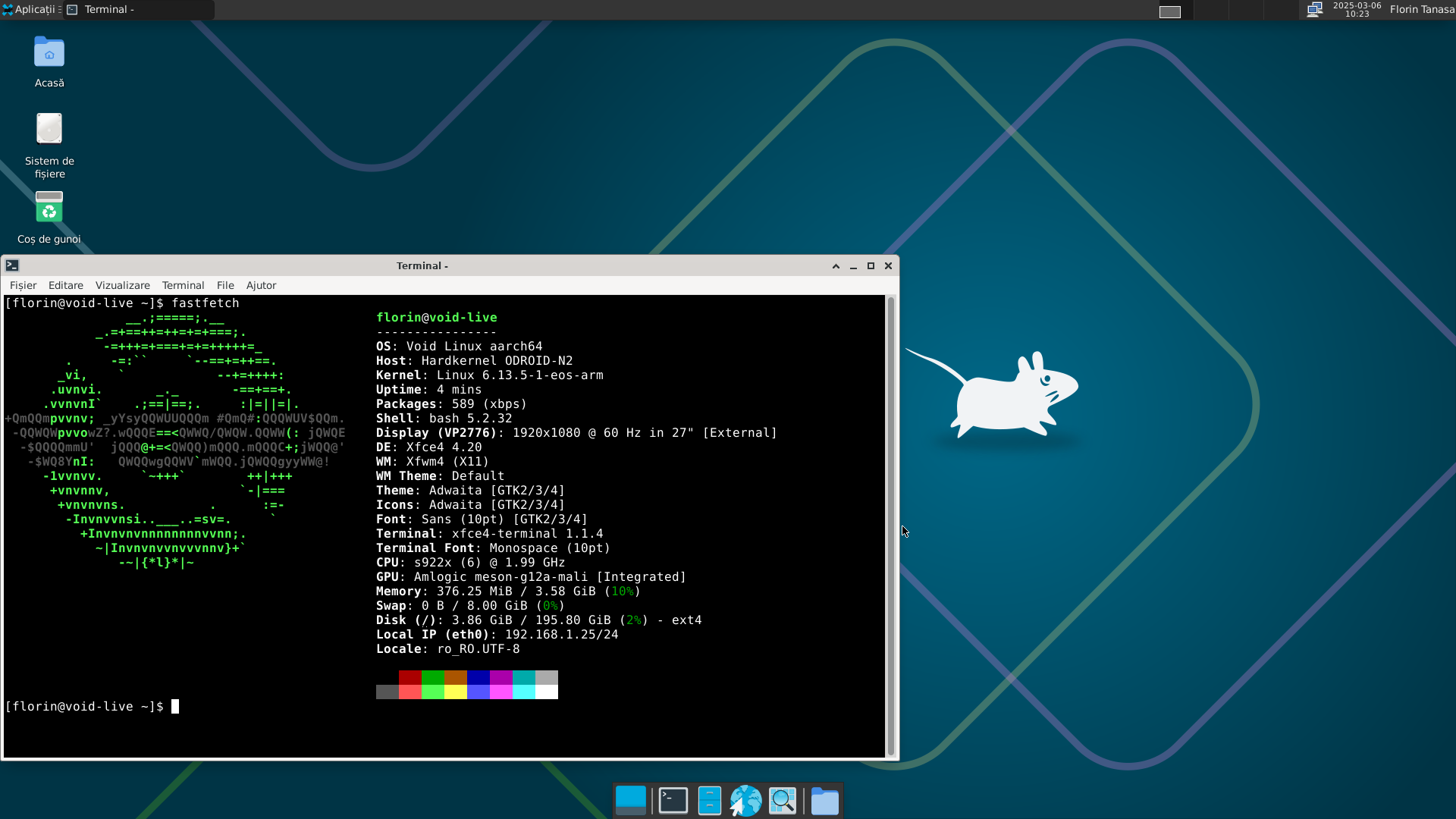This screenshot has height=819, width=1456.
Task: Click the 'Terminal Font: Monospace (10pt)' line
Action: click(x=494, y=548)
